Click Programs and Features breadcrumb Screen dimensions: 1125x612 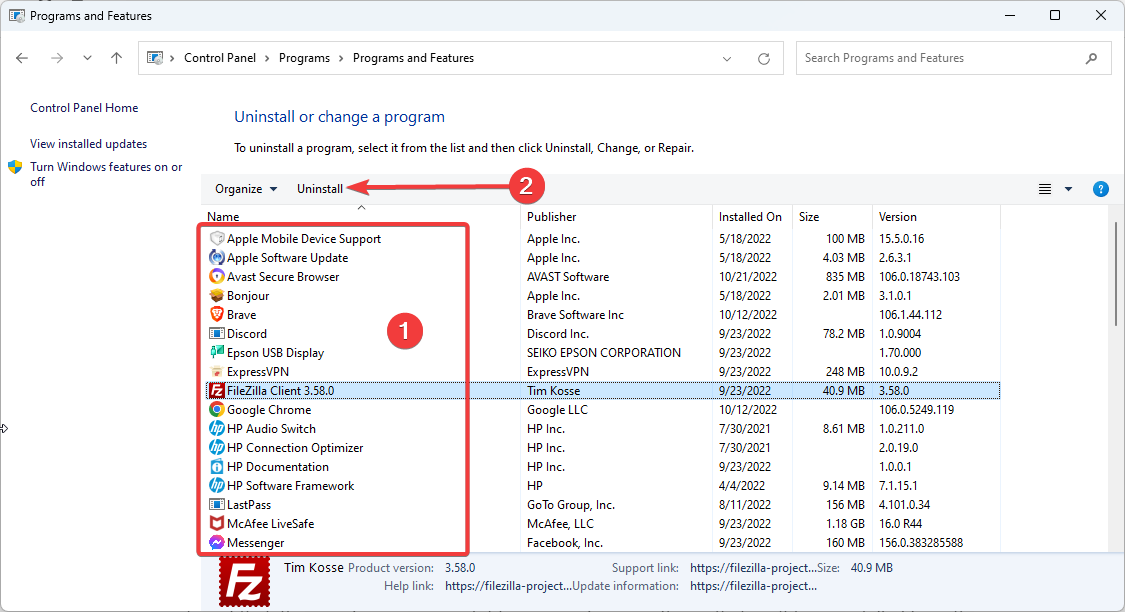click(413, 58)
